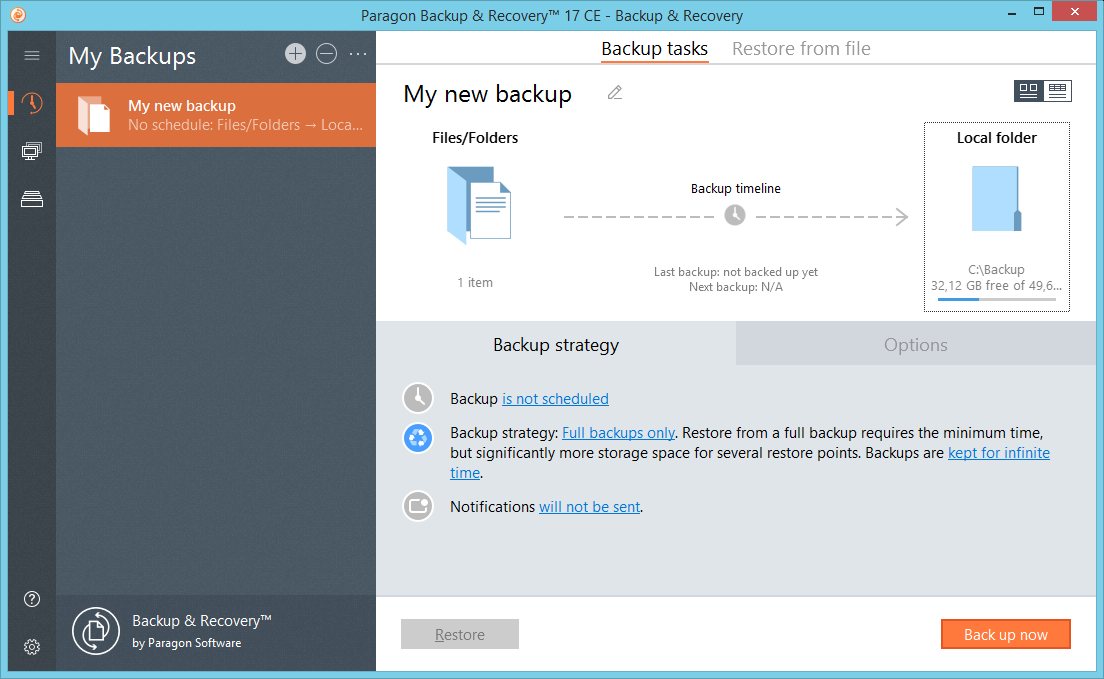Viewport: 1104px width, 679px height.
Task: Click the Local folder destination tile
Action: click(996, 217)
